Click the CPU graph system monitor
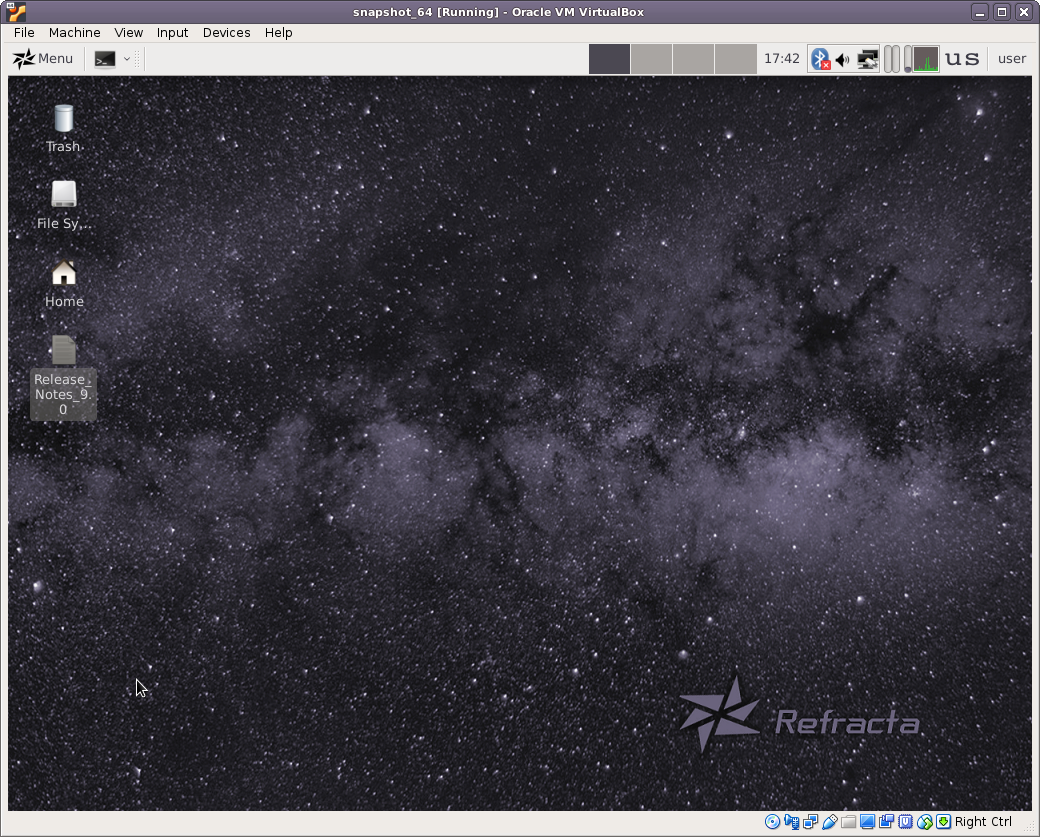Viewport: 1040px width, 837px height. [x=926, y=59]
